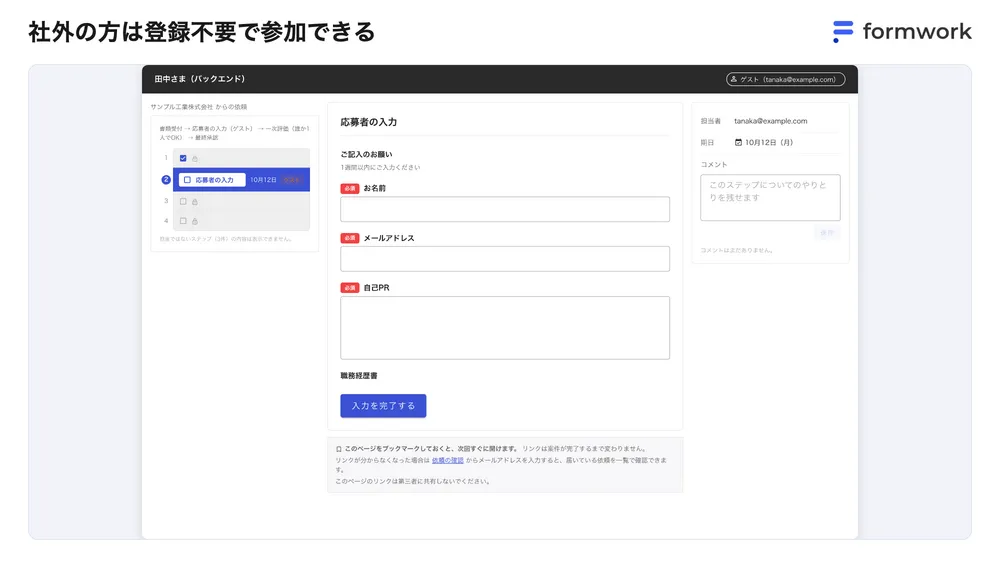Click the 1週間以内にご入力ください note

point(380,167)
